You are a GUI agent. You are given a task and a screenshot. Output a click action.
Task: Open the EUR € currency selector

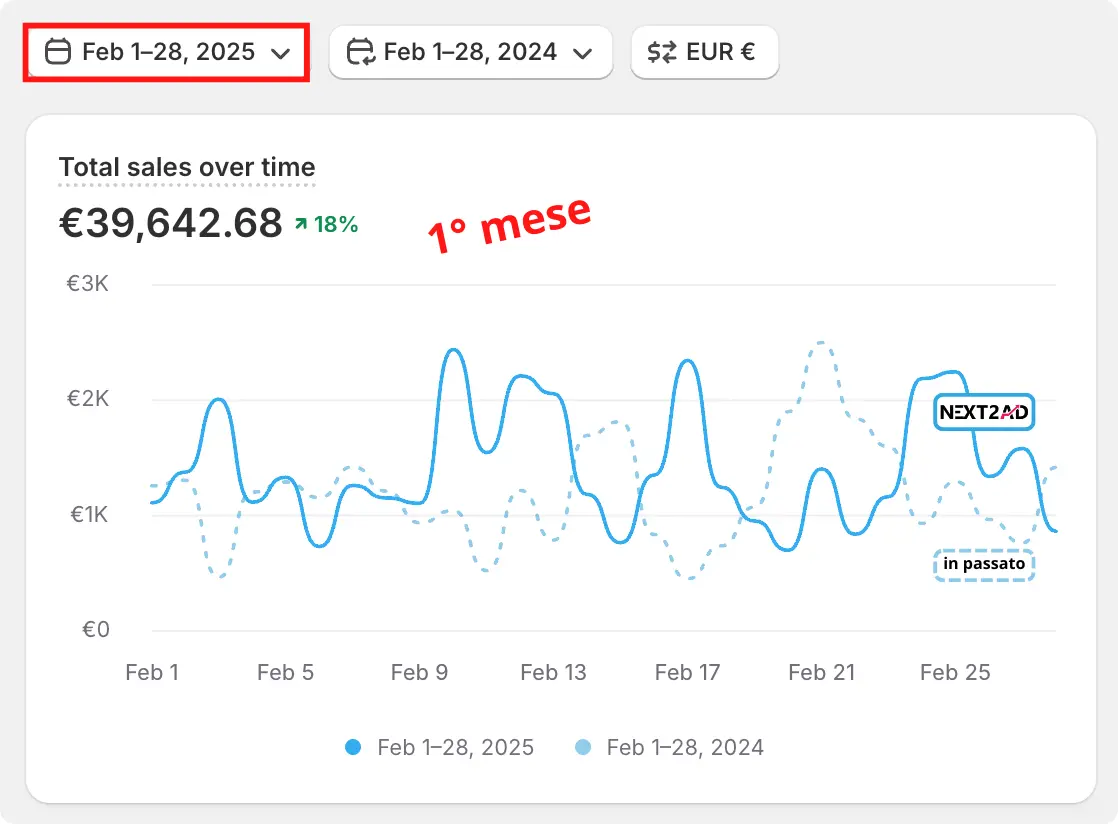704,52
